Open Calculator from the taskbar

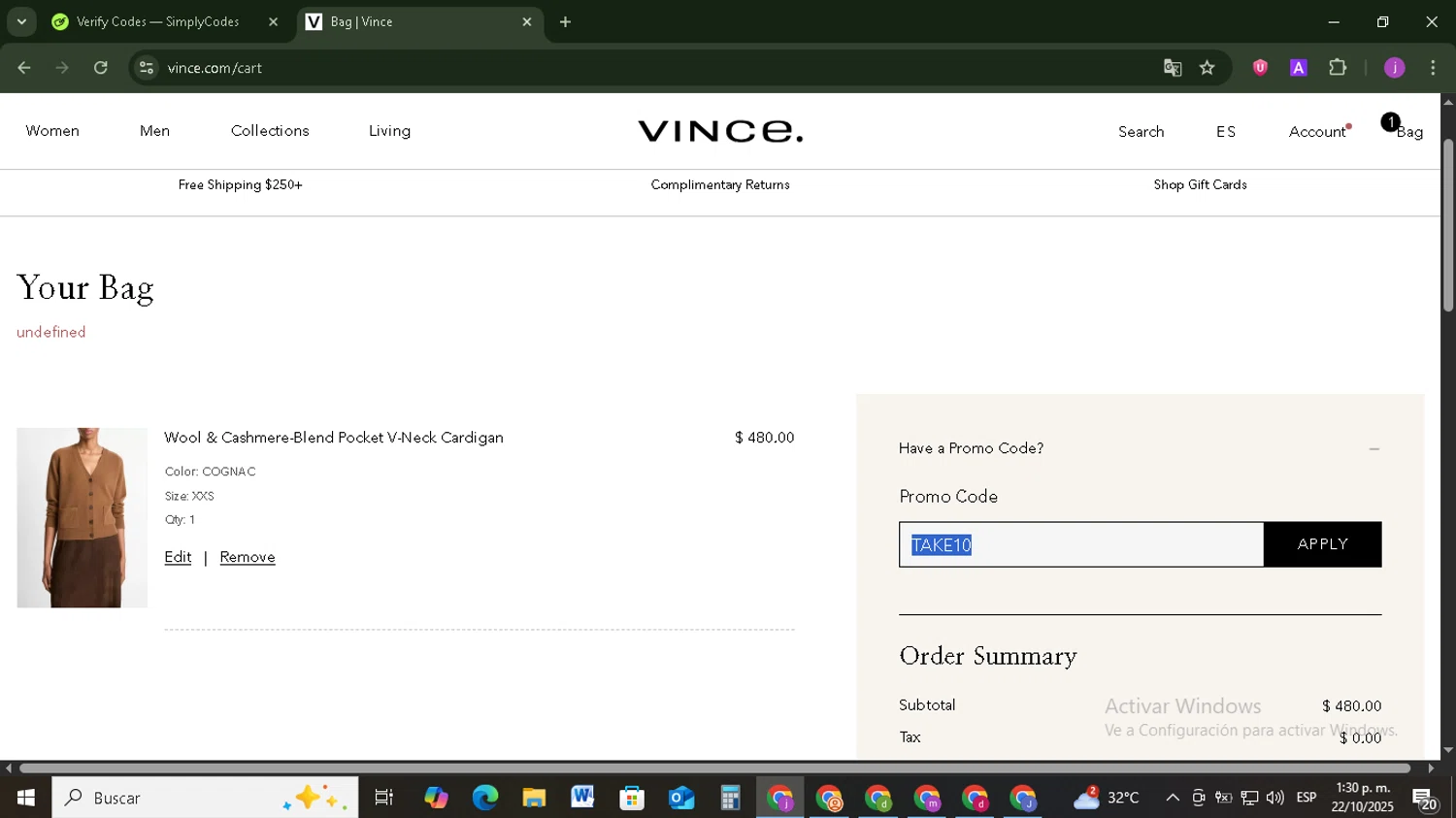click(730, 798)
